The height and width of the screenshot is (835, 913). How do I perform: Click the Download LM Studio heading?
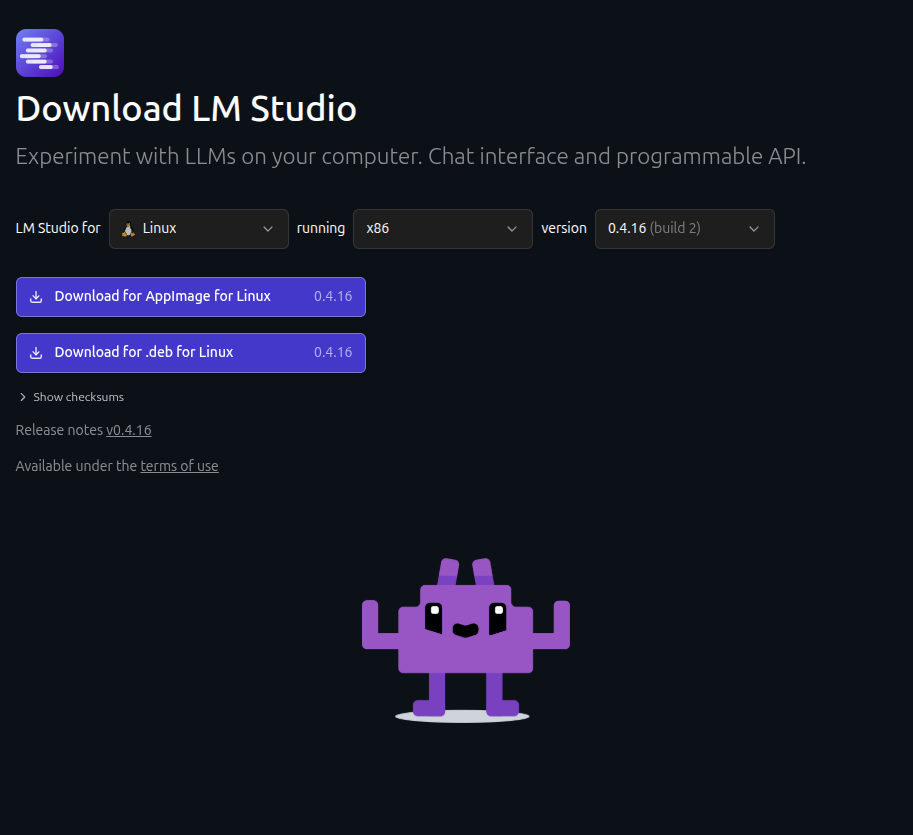(x=186, y=108)
